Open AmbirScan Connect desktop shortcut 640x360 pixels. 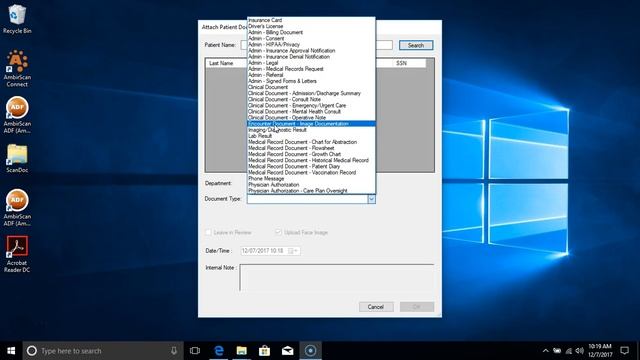pyautogui.click(x=17, y=68)
